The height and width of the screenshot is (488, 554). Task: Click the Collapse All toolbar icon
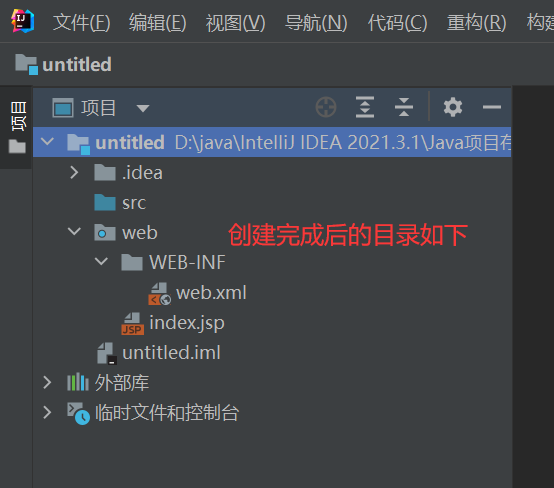click(x=404, y=107)
